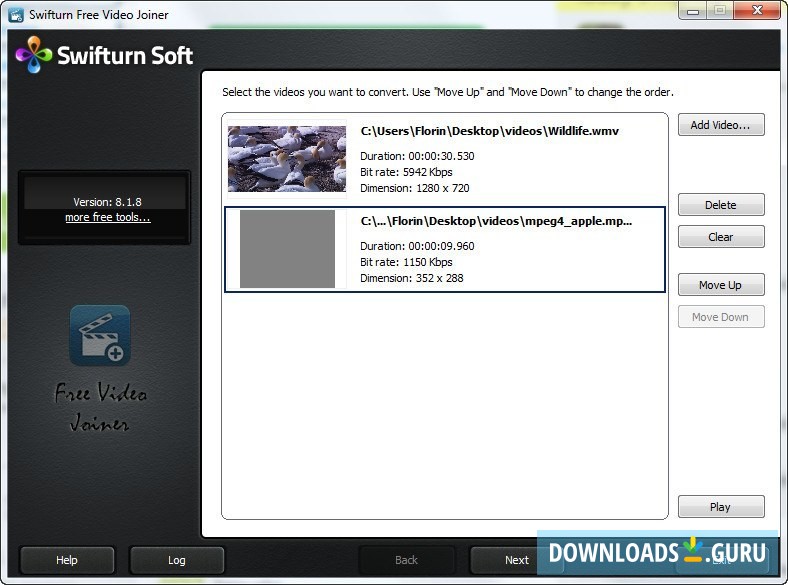Click the disabled Move Down button
The height and width of the screenshot is (585, 788).
[721, 317]
